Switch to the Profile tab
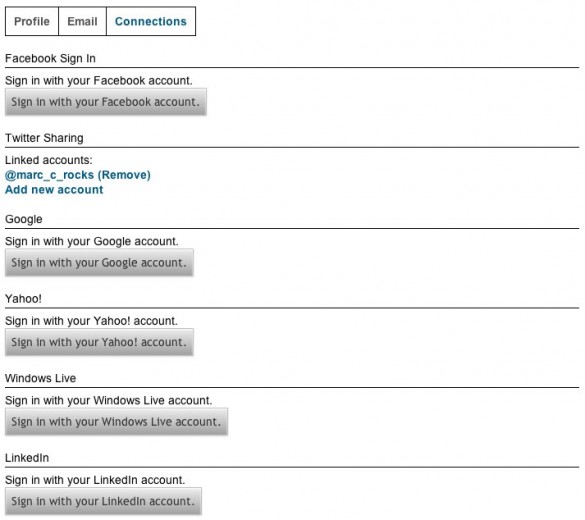585x520 pixels. (x=32, y=21)
